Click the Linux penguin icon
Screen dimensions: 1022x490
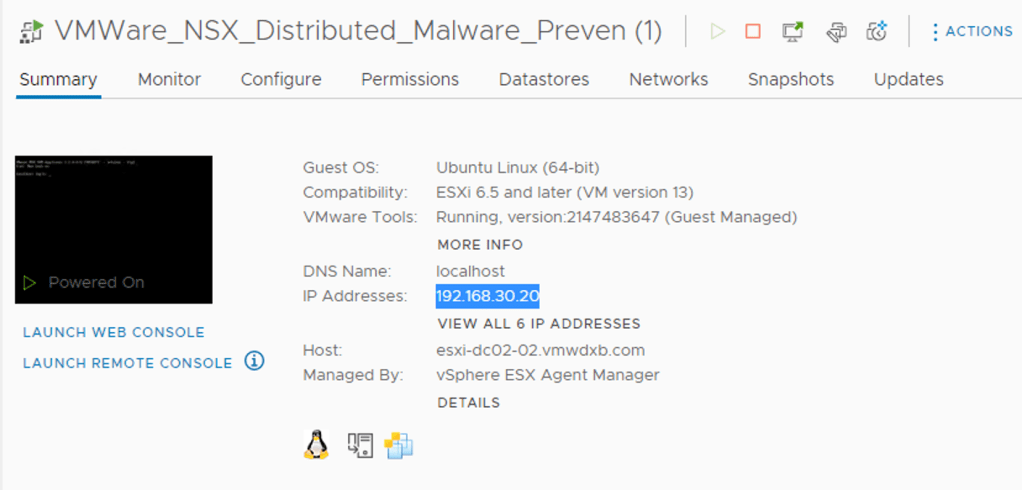pyautogui.click(x=316, y=445)
